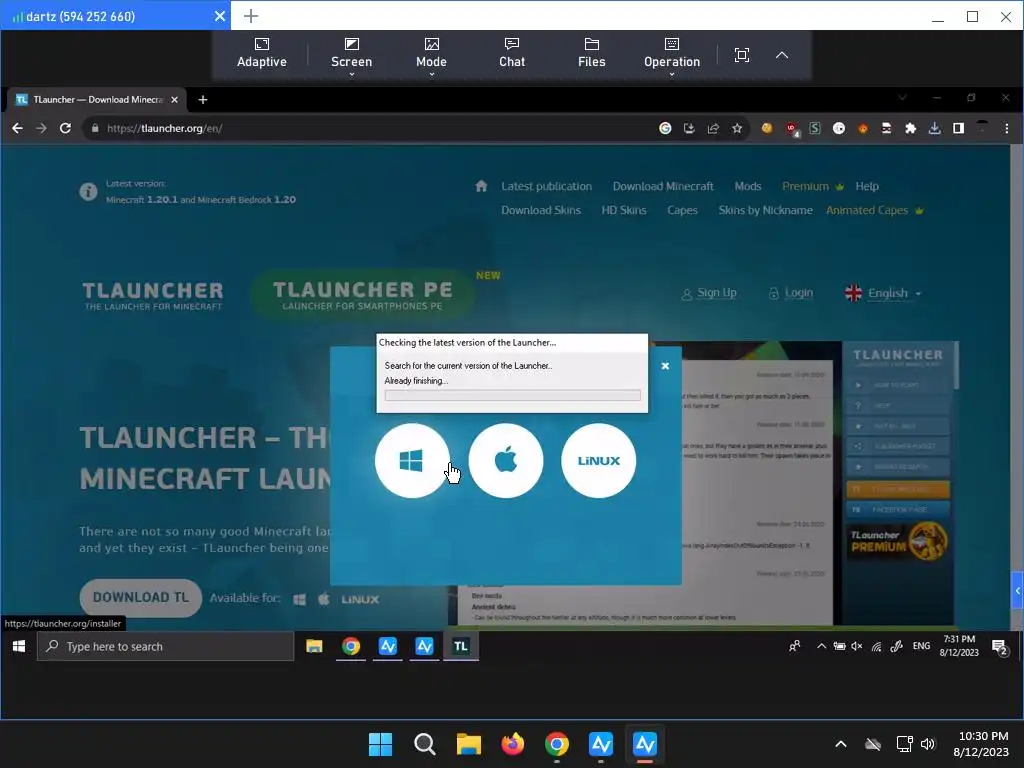Click the TLauncher Premium banner in the screenshot

pos(897,541)
